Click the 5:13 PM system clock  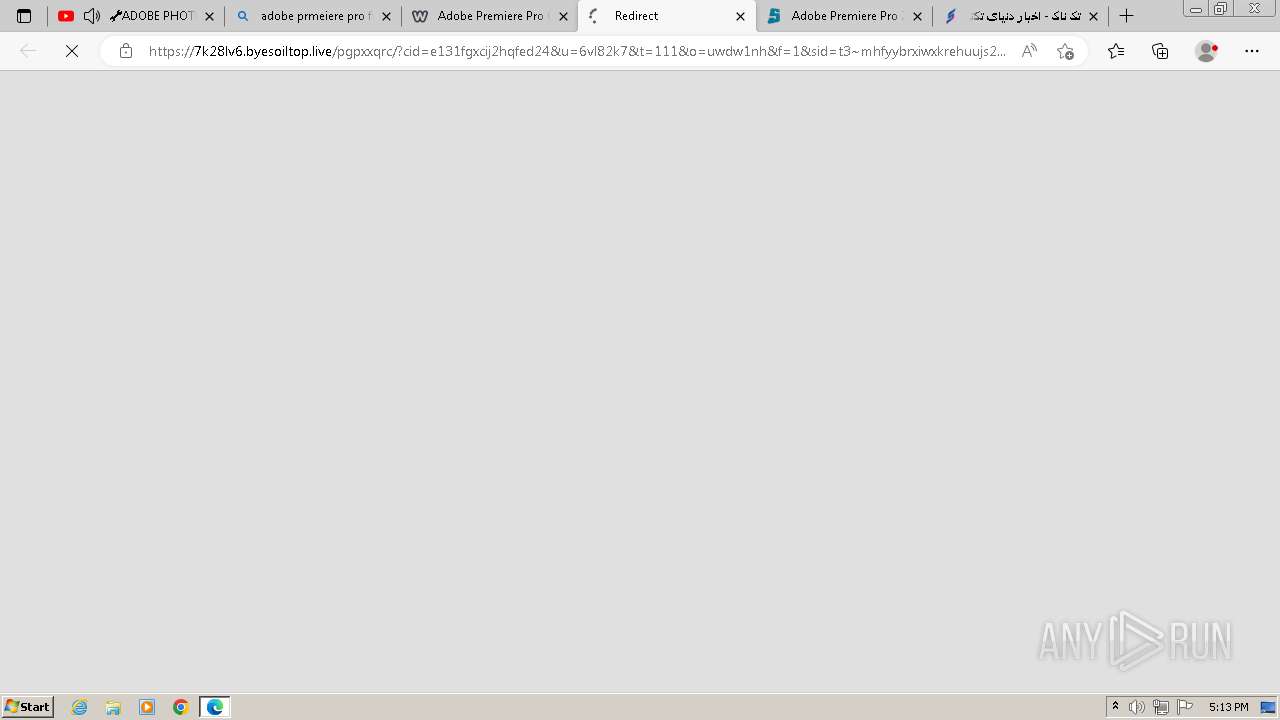1228,707
